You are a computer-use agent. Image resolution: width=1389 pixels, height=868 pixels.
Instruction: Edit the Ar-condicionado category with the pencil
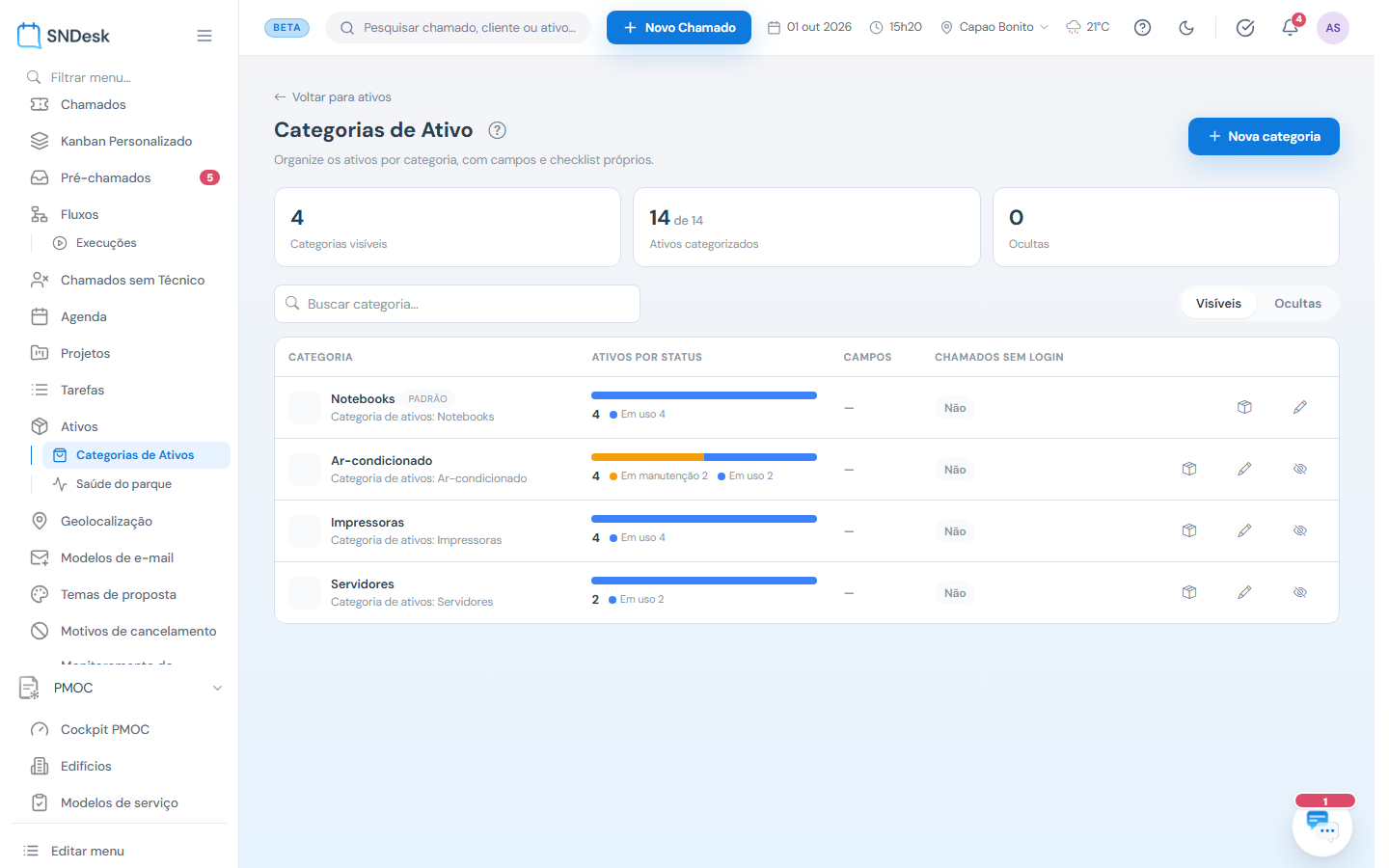point(1244,469)
